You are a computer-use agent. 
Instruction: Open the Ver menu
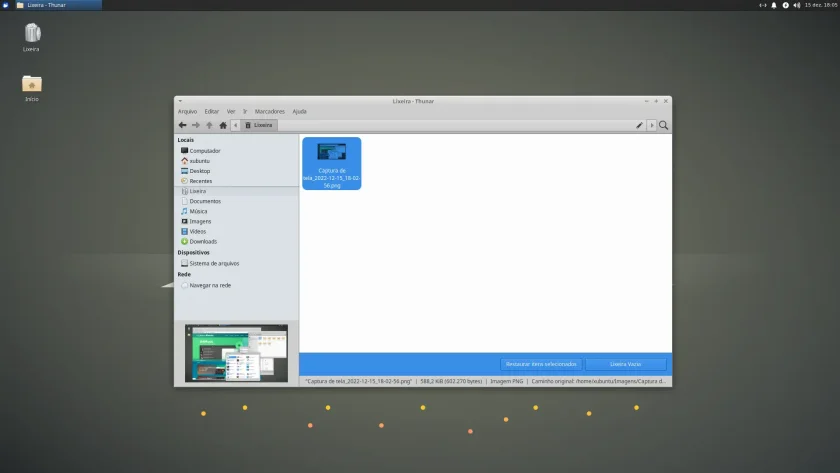pyautogui.click(x=231, y=111)
